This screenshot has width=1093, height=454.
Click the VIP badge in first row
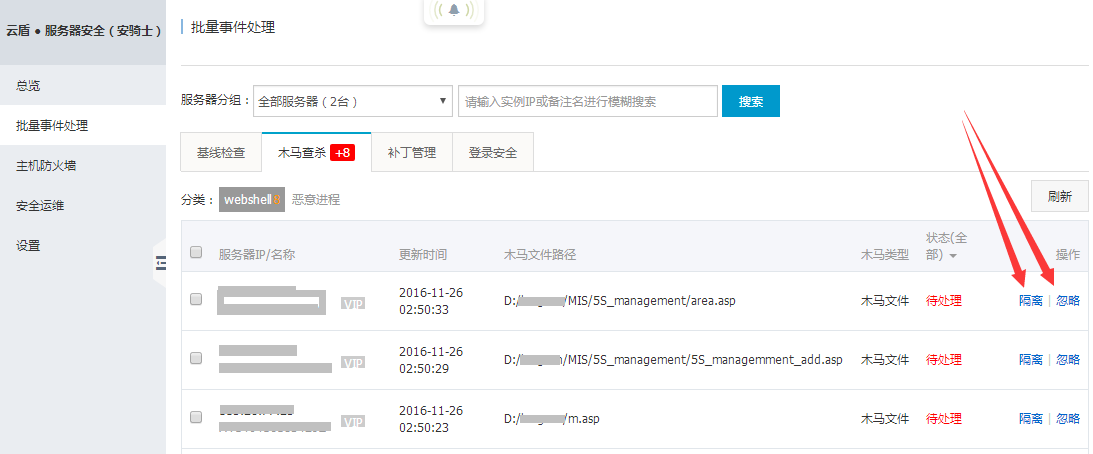pos(352,303)
